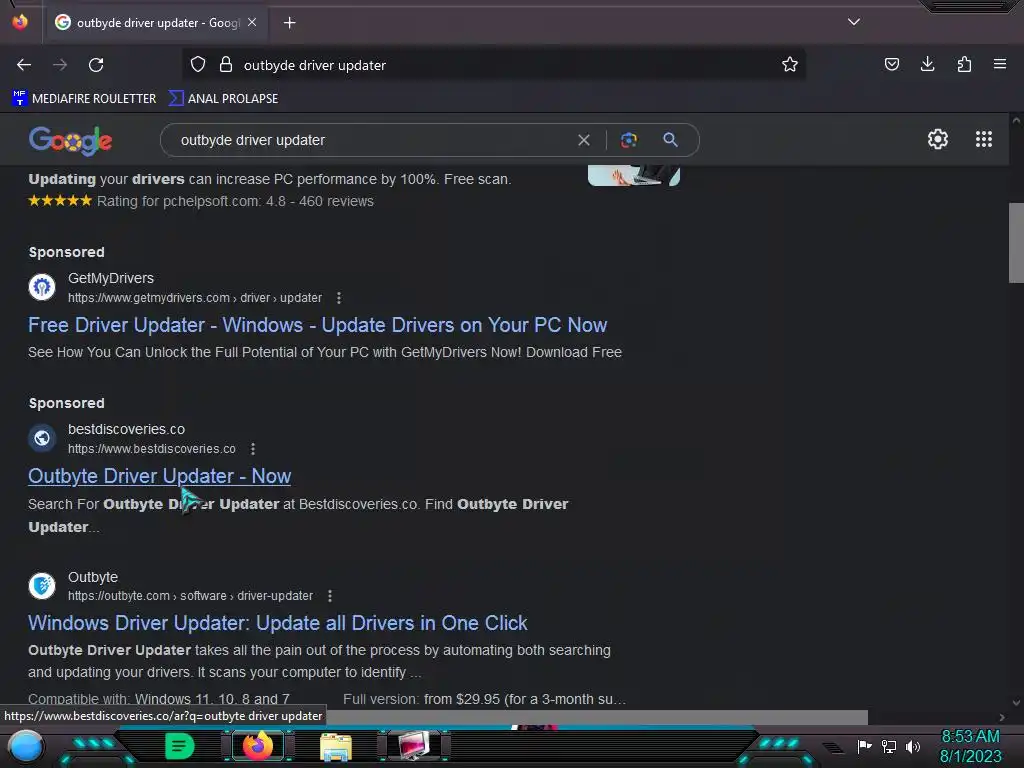
Task: Go to the Google logo homepage
Action: (x=71, y=140)
